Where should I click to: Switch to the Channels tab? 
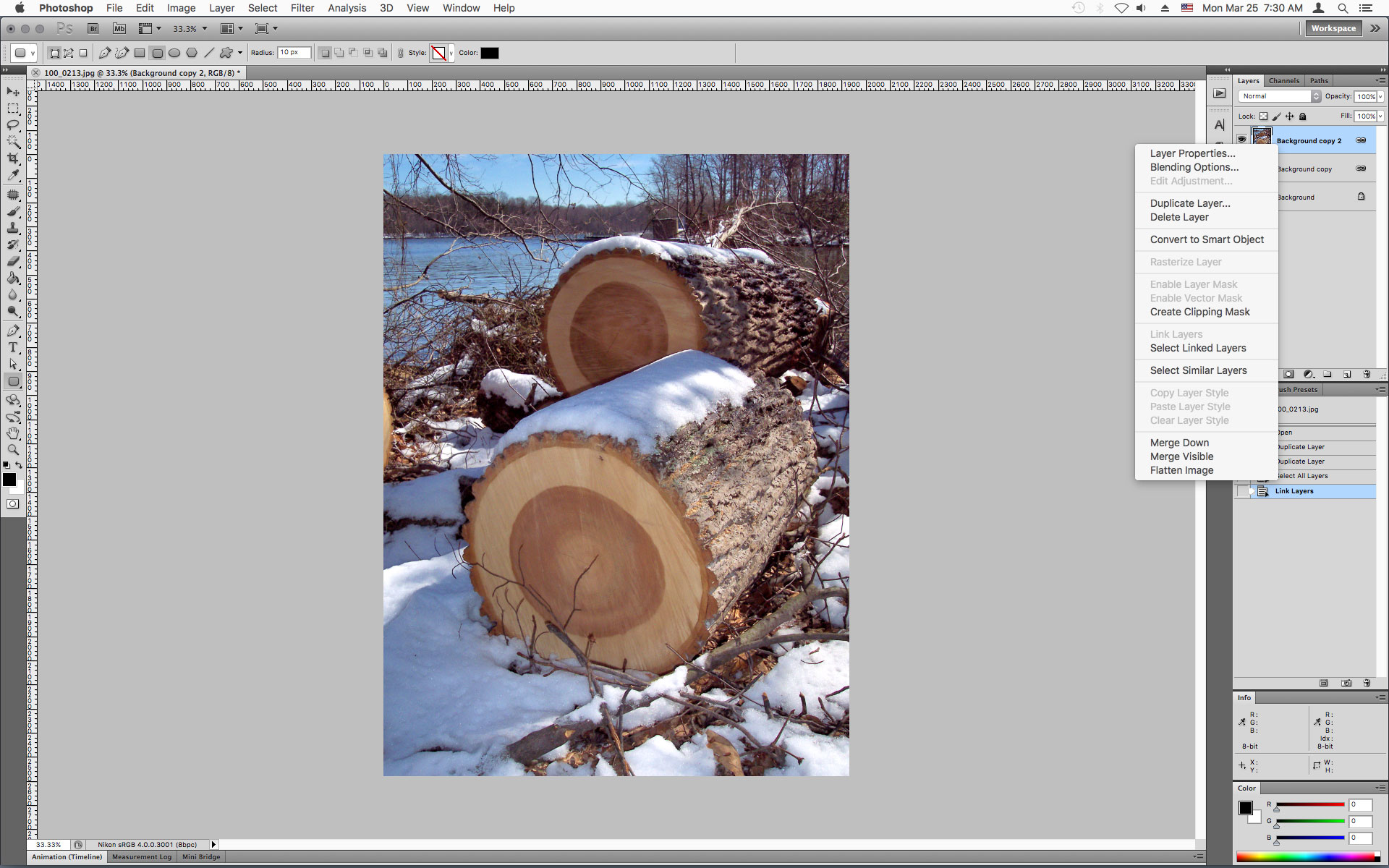point(1284,80)
